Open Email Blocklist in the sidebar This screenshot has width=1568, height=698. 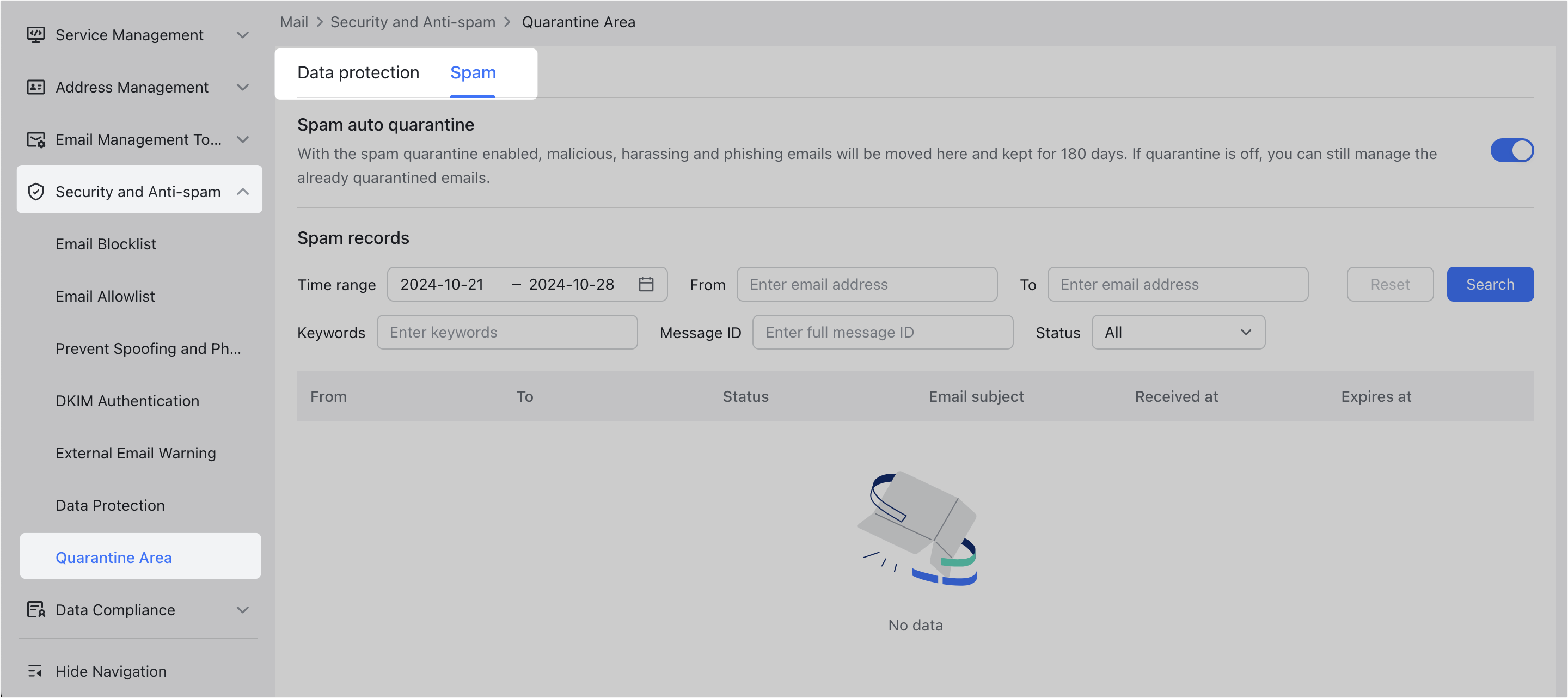tap(106, 244)
